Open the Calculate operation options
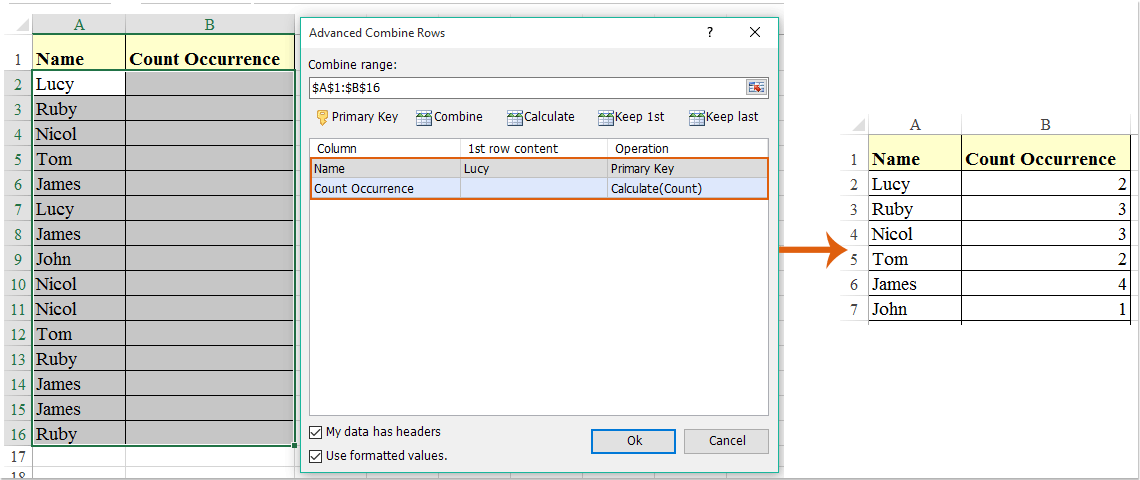Viewport: 1140px width, 480px height. coord(541,117)
